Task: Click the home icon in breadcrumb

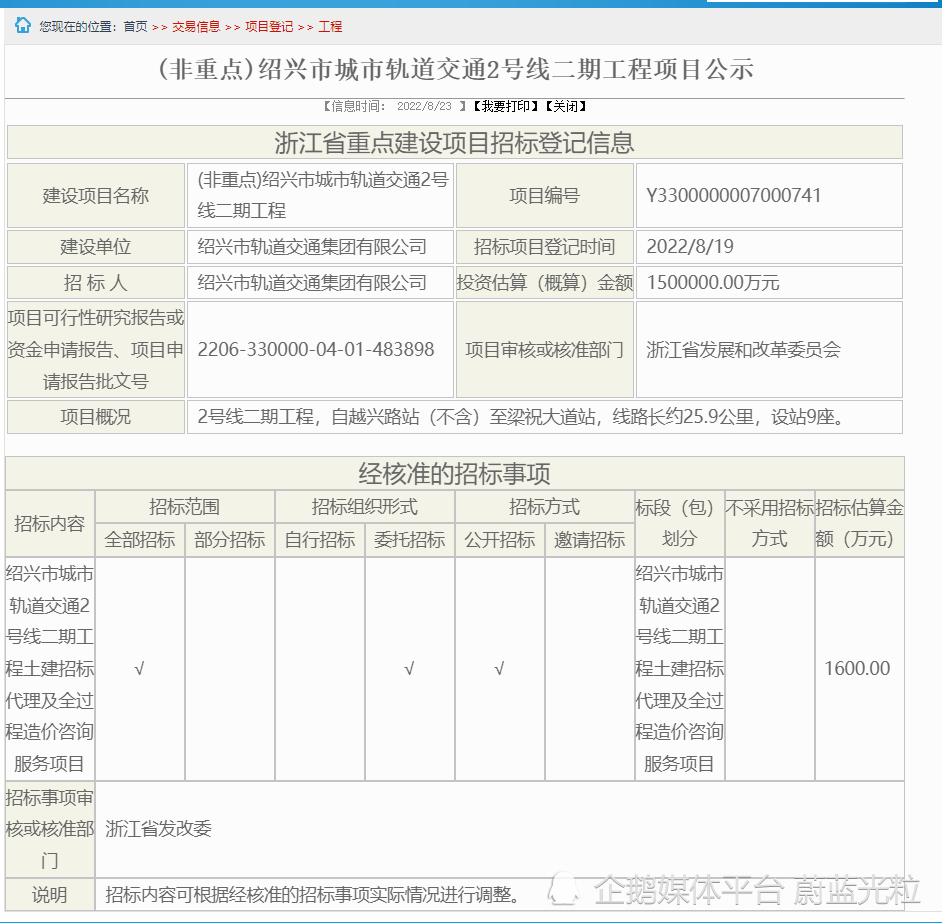Action: tap(23, 25)
